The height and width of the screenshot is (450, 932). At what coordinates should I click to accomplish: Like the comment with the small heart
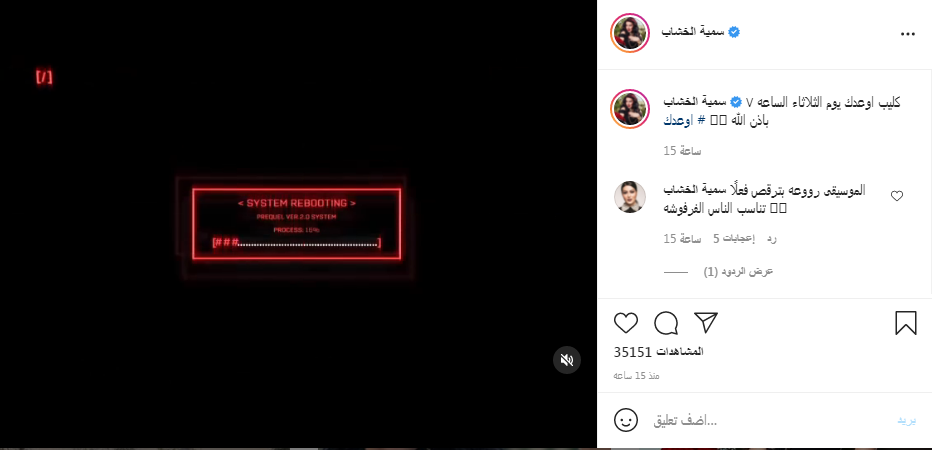click(896, 196)
